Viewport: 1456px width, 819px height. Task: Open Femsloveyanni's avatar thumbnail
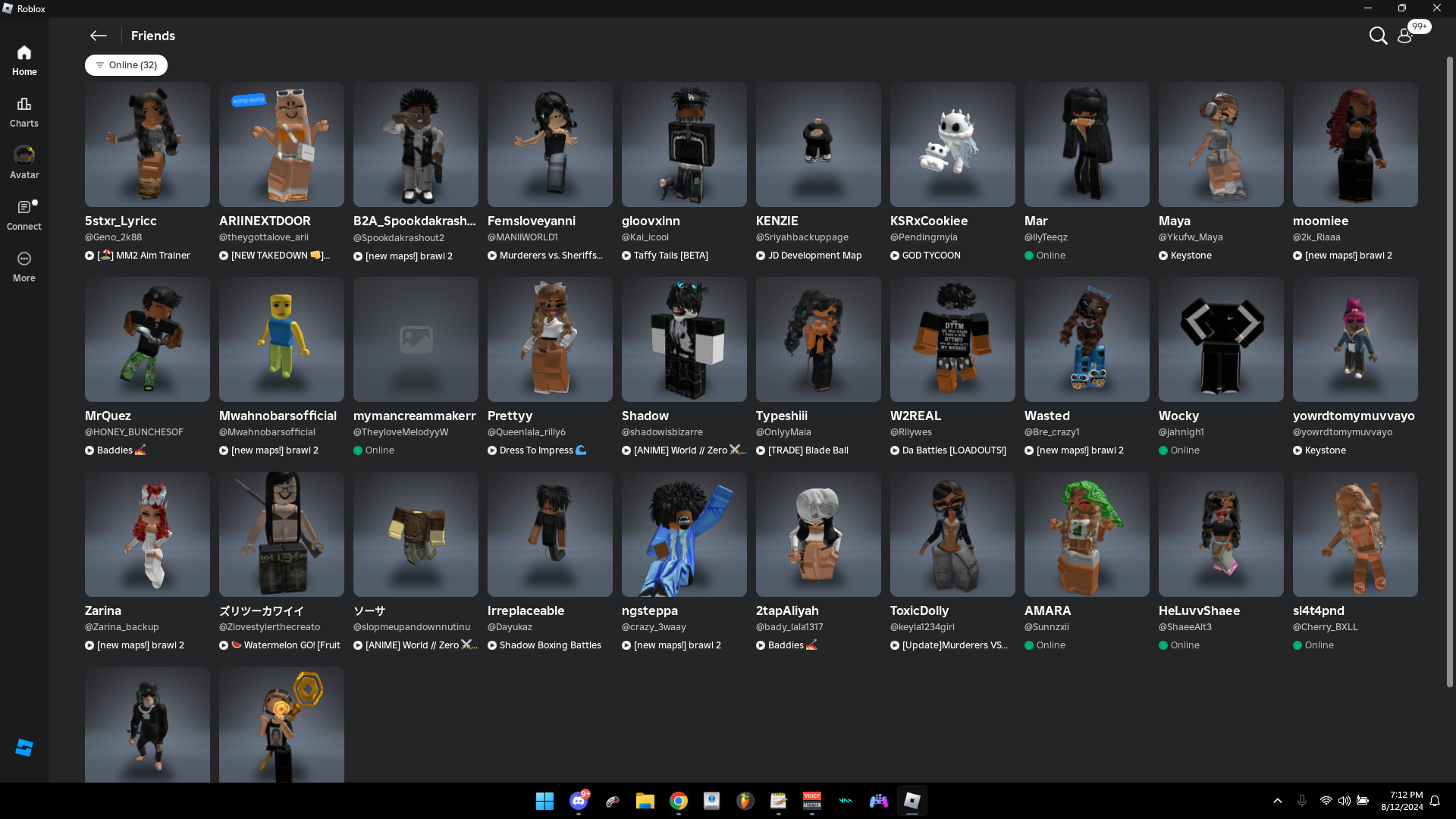550,144
